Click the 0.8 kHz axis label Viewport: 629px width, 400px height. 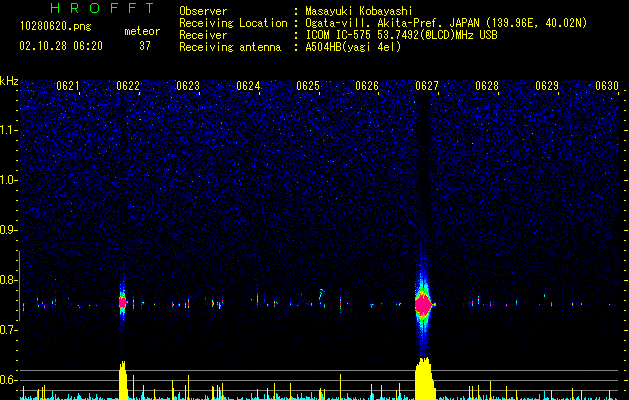[x=9, y=280]
